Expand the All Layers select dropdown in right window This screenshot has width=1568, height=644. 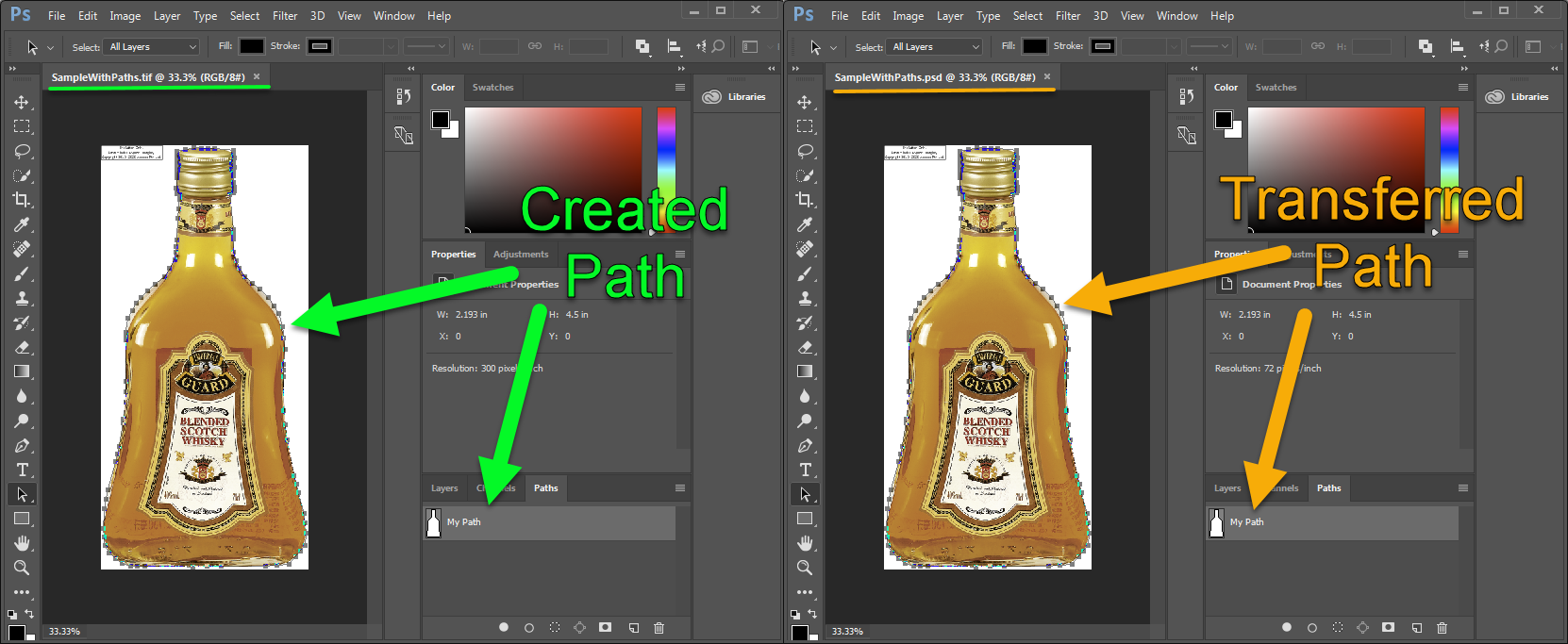(x=936, y=47)
